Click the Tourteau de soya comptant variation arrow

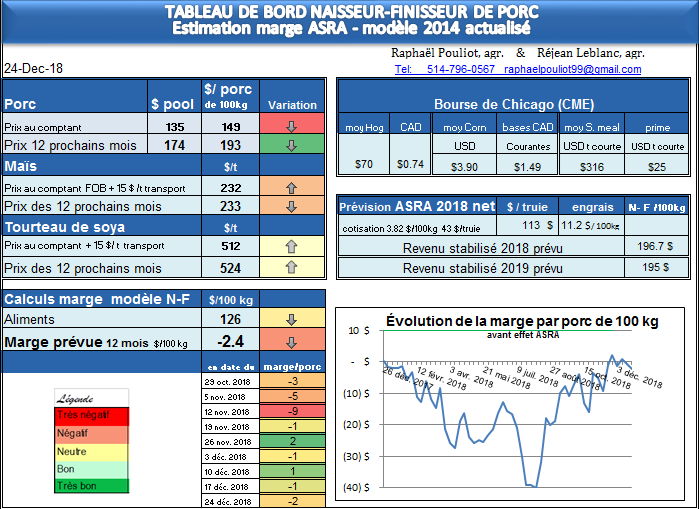[292, 246]
